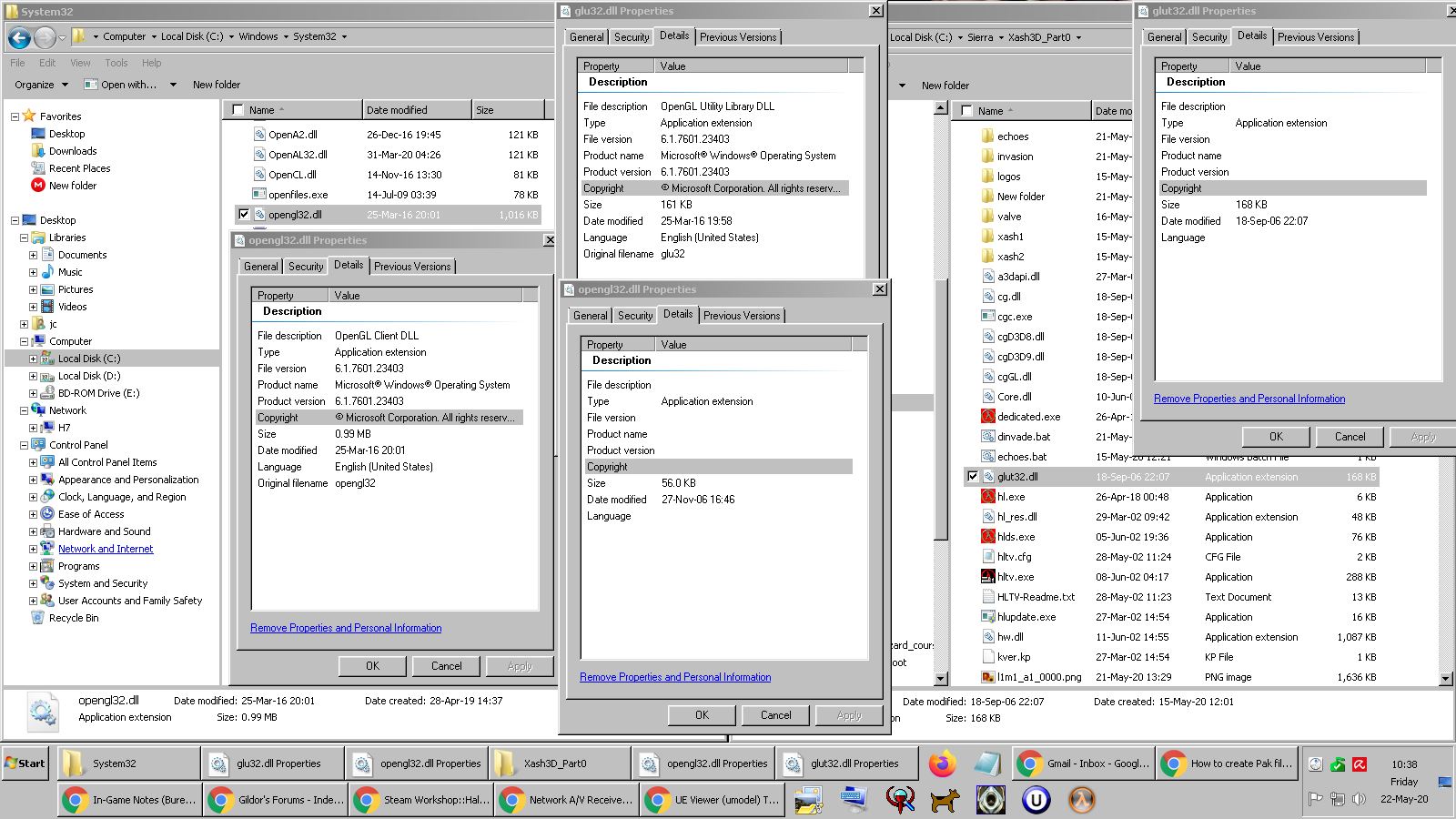
Task: Open Firefox from the taskbar
Action: [944, 763]
